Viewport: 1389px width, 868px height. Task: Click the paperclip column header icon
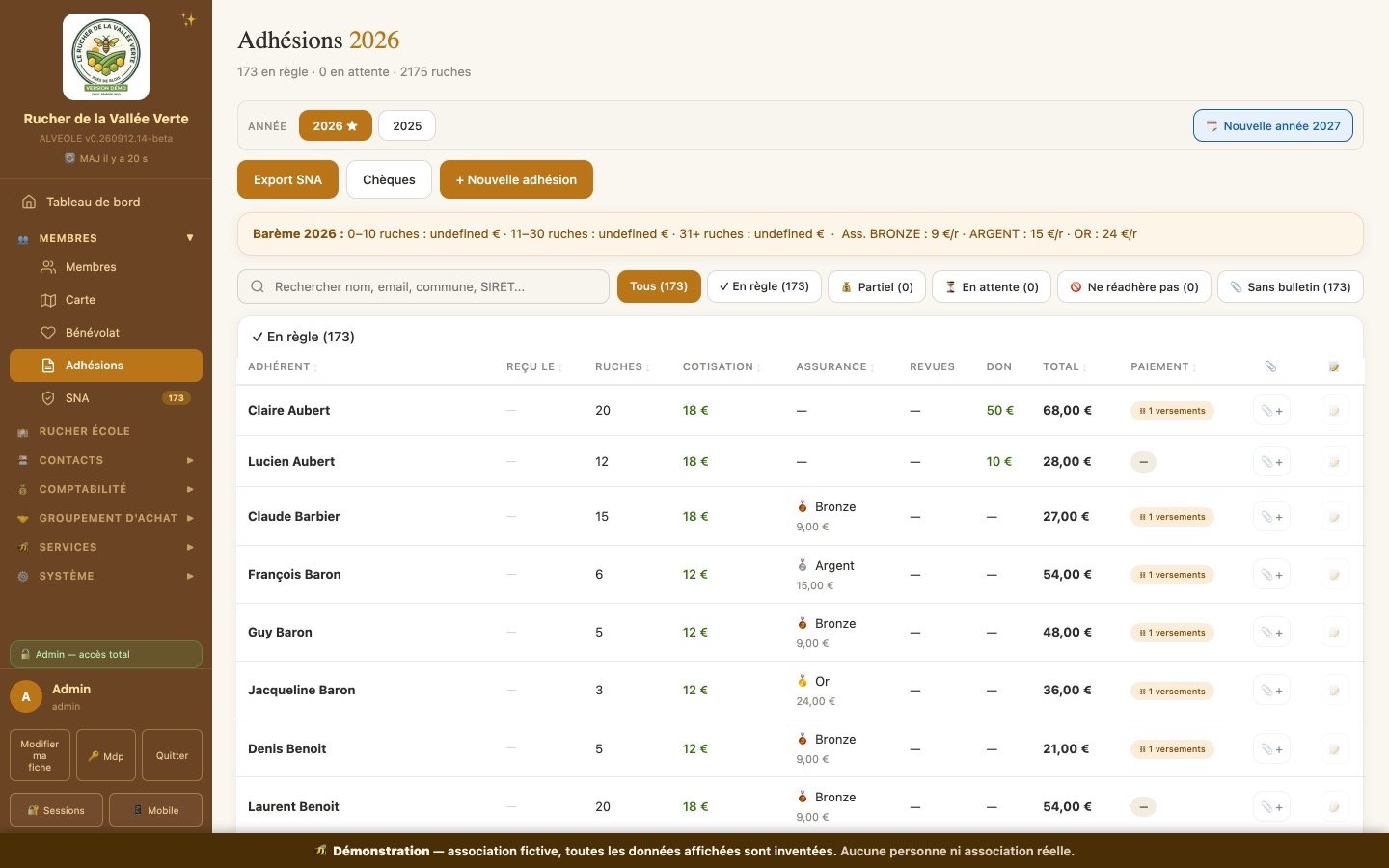coord(1270,366)
